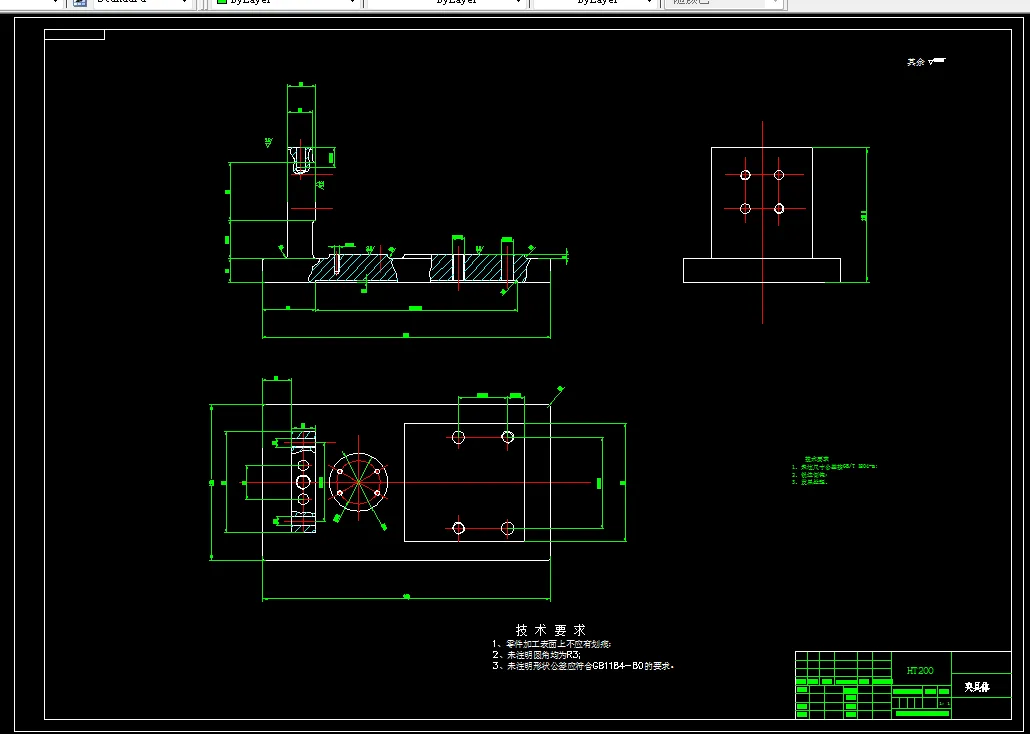This screenshot has height=734, width=1030.
Task: Pick the lower-left hole of the rectangular plate
Action: click(459, 528)
